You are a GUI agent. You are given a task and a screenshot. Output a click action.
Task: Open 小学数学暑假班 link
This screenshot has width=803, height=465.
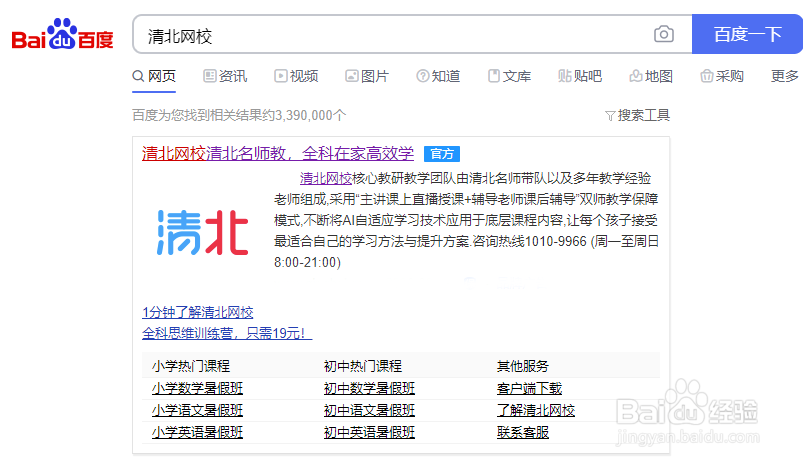(197, 388)
